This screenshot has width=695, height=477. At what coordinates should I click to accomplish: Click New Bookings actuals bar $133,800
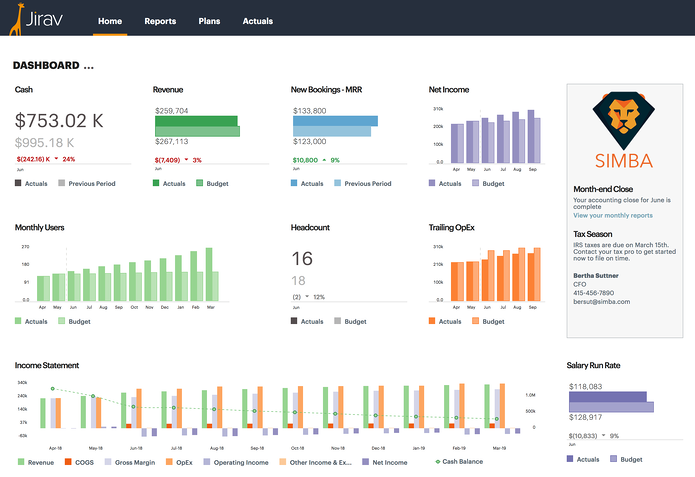click(335, 121)
